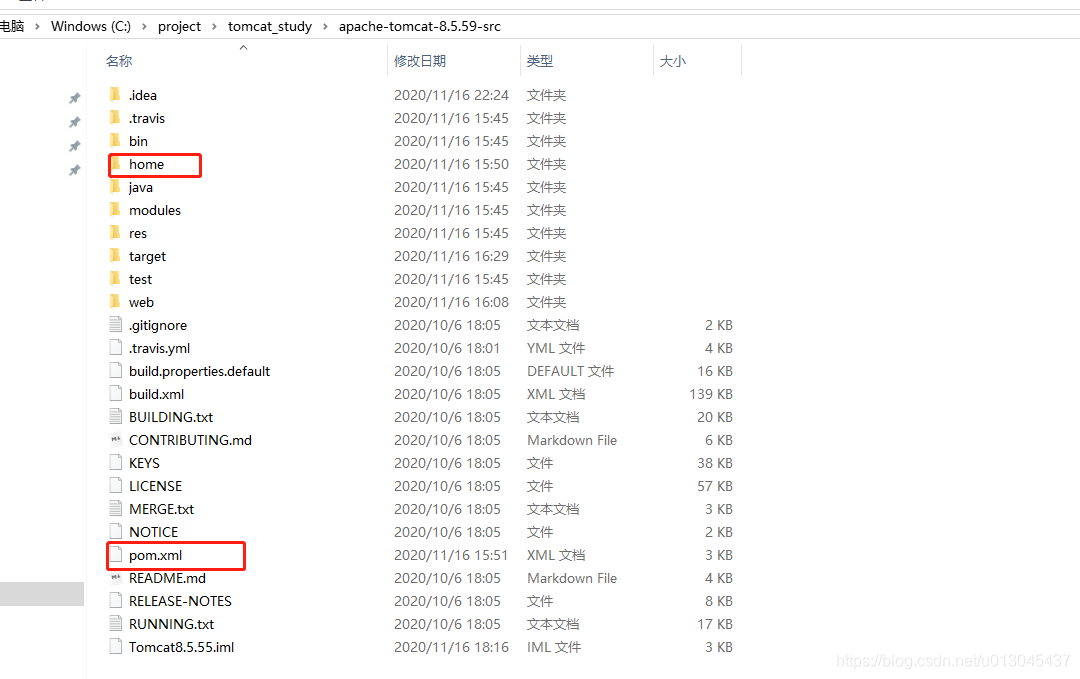Select the home folder icon

(116, 164)
